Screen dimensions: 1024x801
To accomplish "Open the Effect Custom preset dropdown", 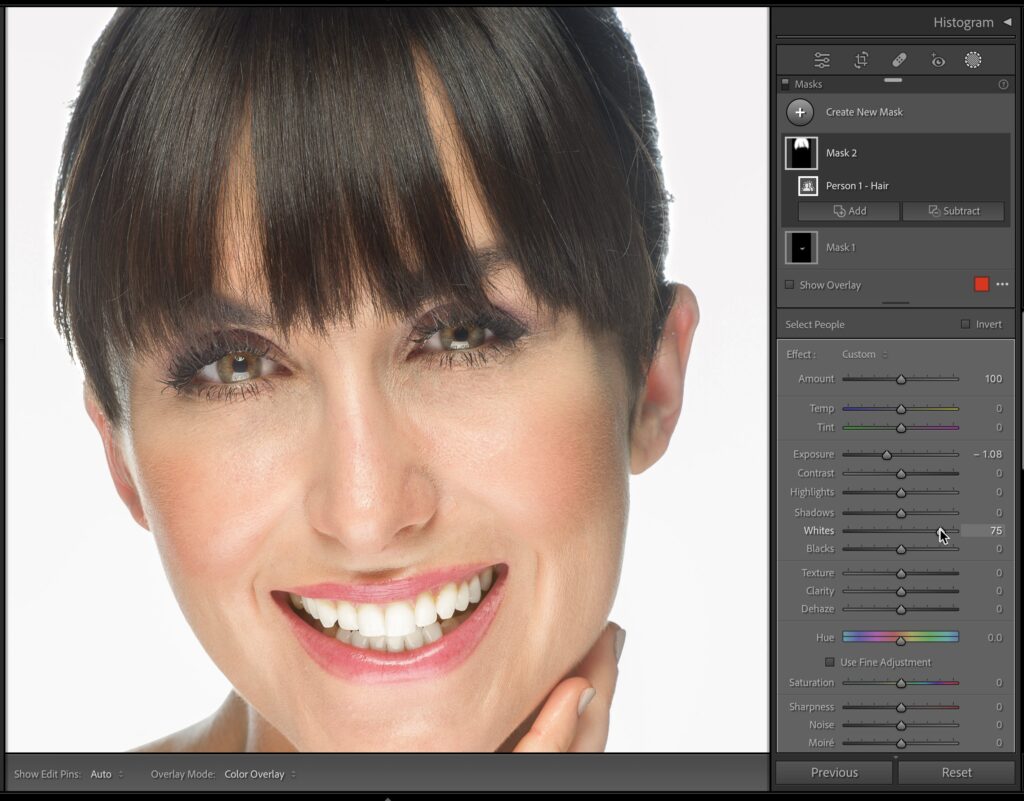I will pyautogui.click(x=864, y=354).
